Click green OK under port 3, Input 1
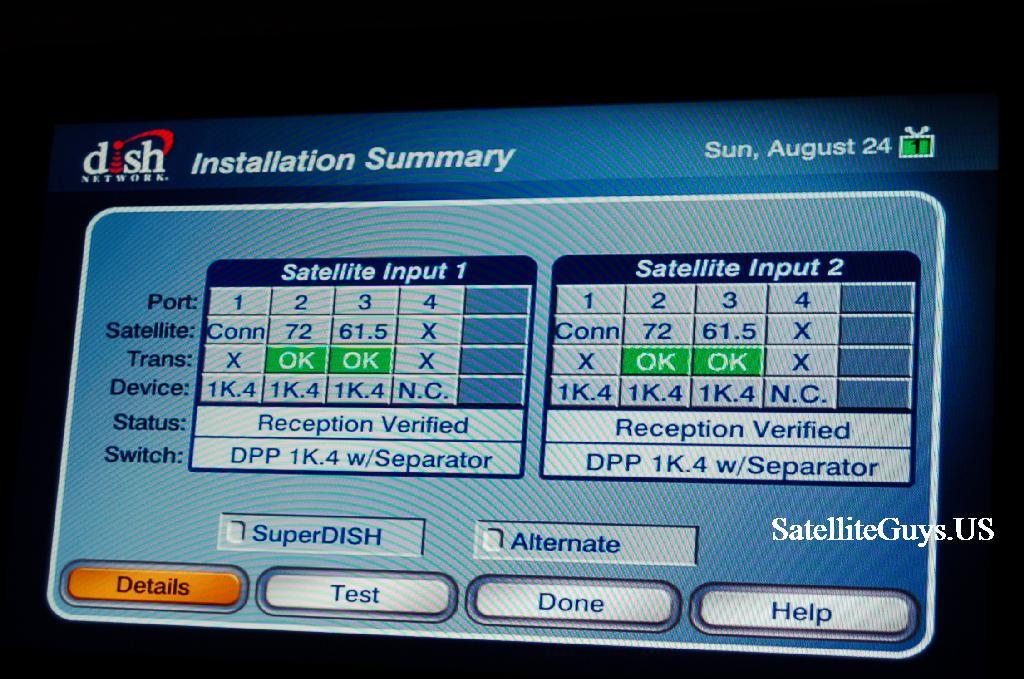The width and height of the screenshot is (1024, 679). click(x=360, y=360)
